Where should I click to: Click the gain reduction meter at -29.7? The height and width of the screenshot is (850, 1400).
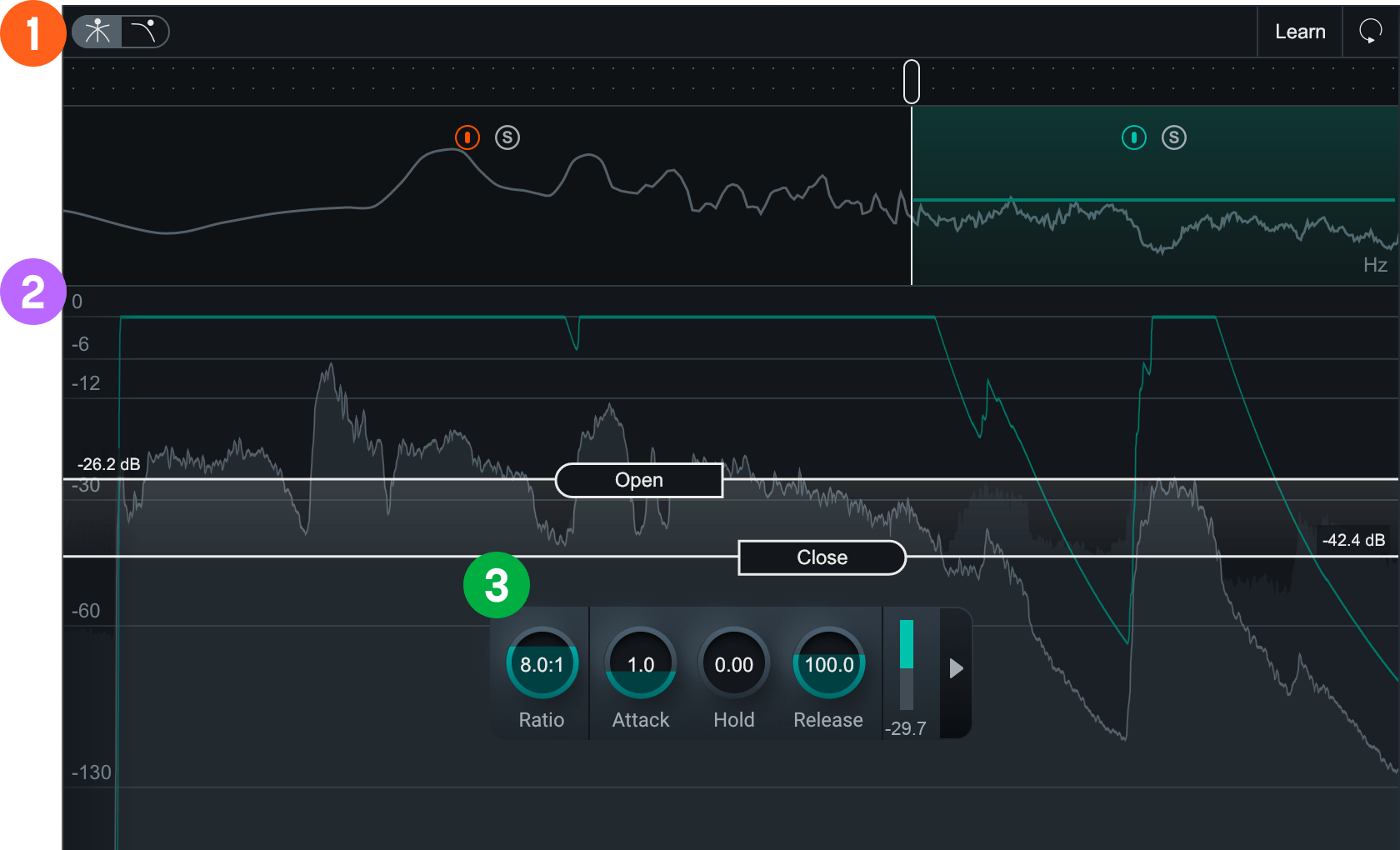[906, 667]
